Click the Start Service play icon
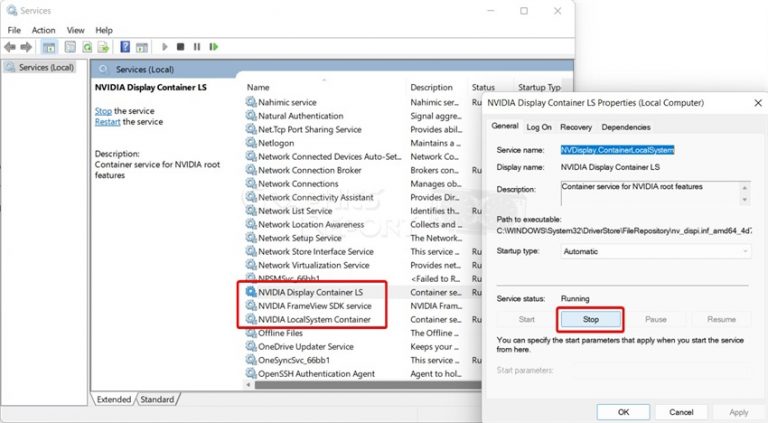 click(165, 47)
